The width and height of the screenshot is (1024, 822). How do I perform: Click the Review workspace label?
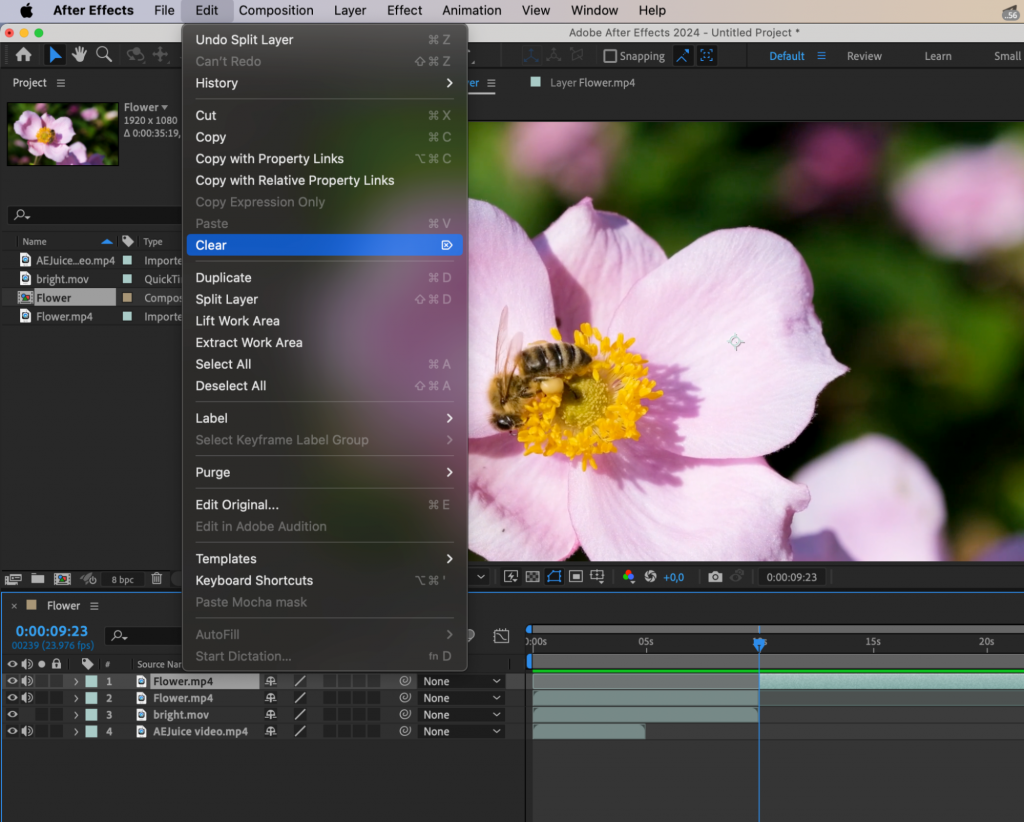863,56
